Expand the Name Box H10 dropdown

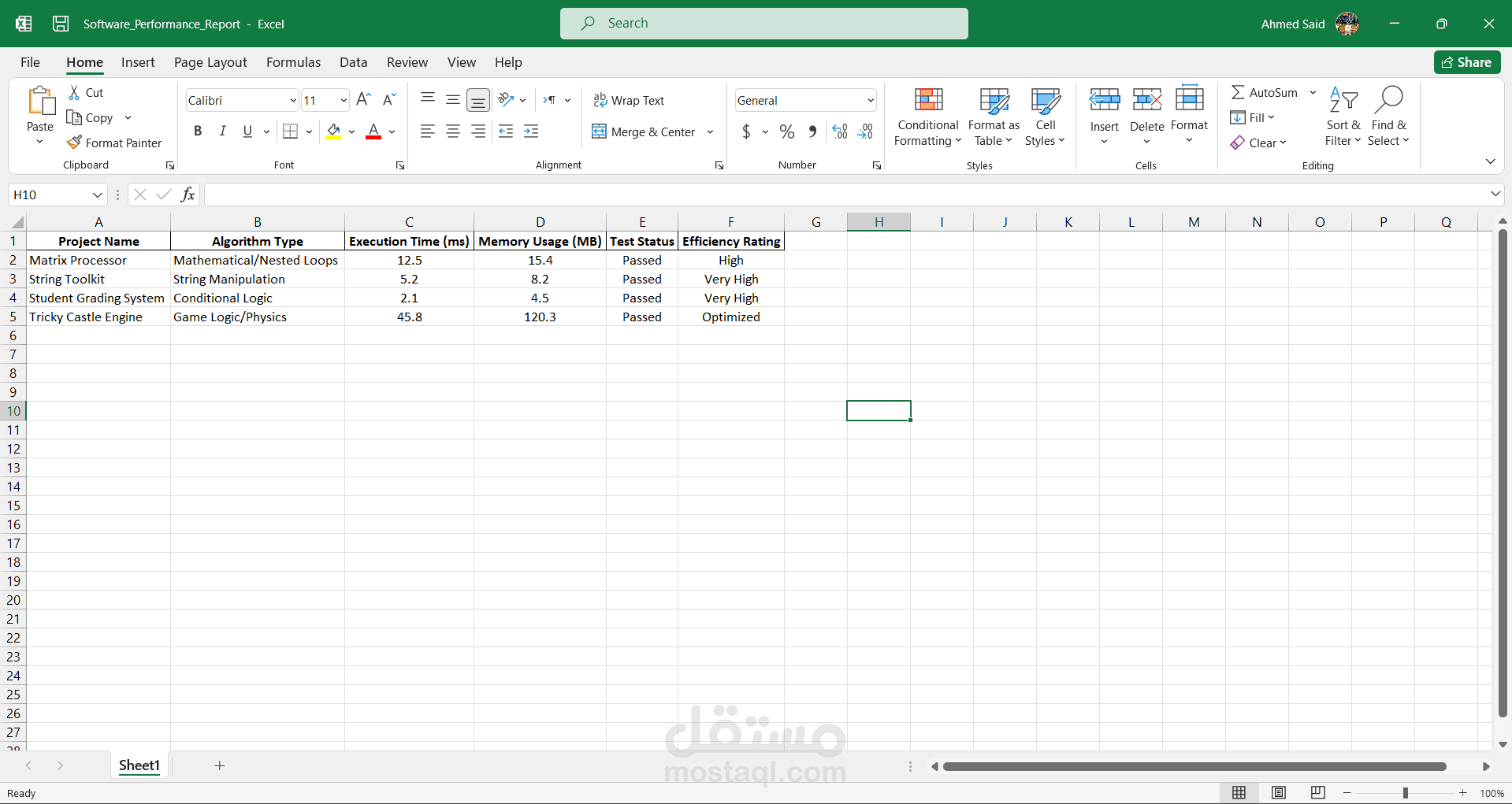[98, 195]
